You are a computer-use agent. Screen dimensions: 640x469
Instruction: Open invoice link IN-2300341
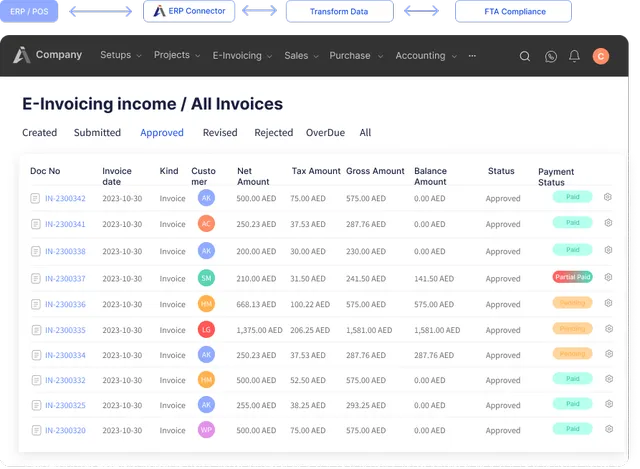(65, 224)
